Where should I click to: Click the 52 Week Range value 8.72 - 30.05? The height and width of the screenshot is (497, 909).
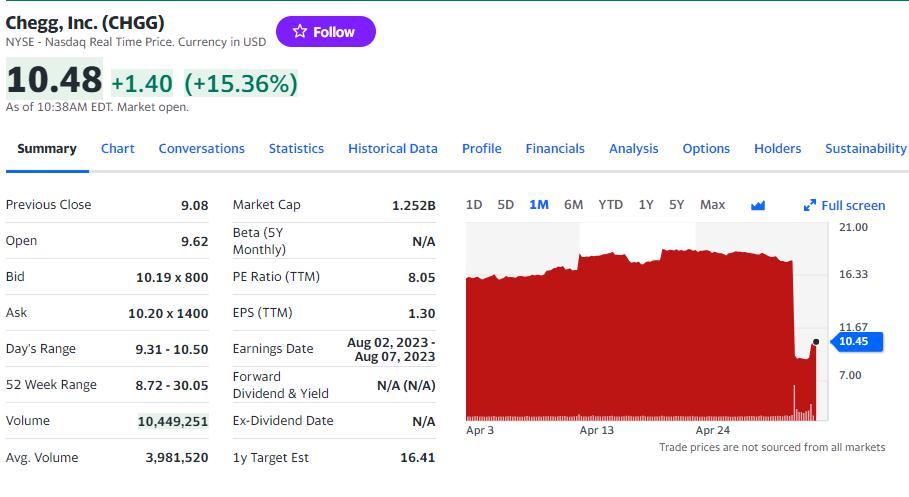[172, 385]
